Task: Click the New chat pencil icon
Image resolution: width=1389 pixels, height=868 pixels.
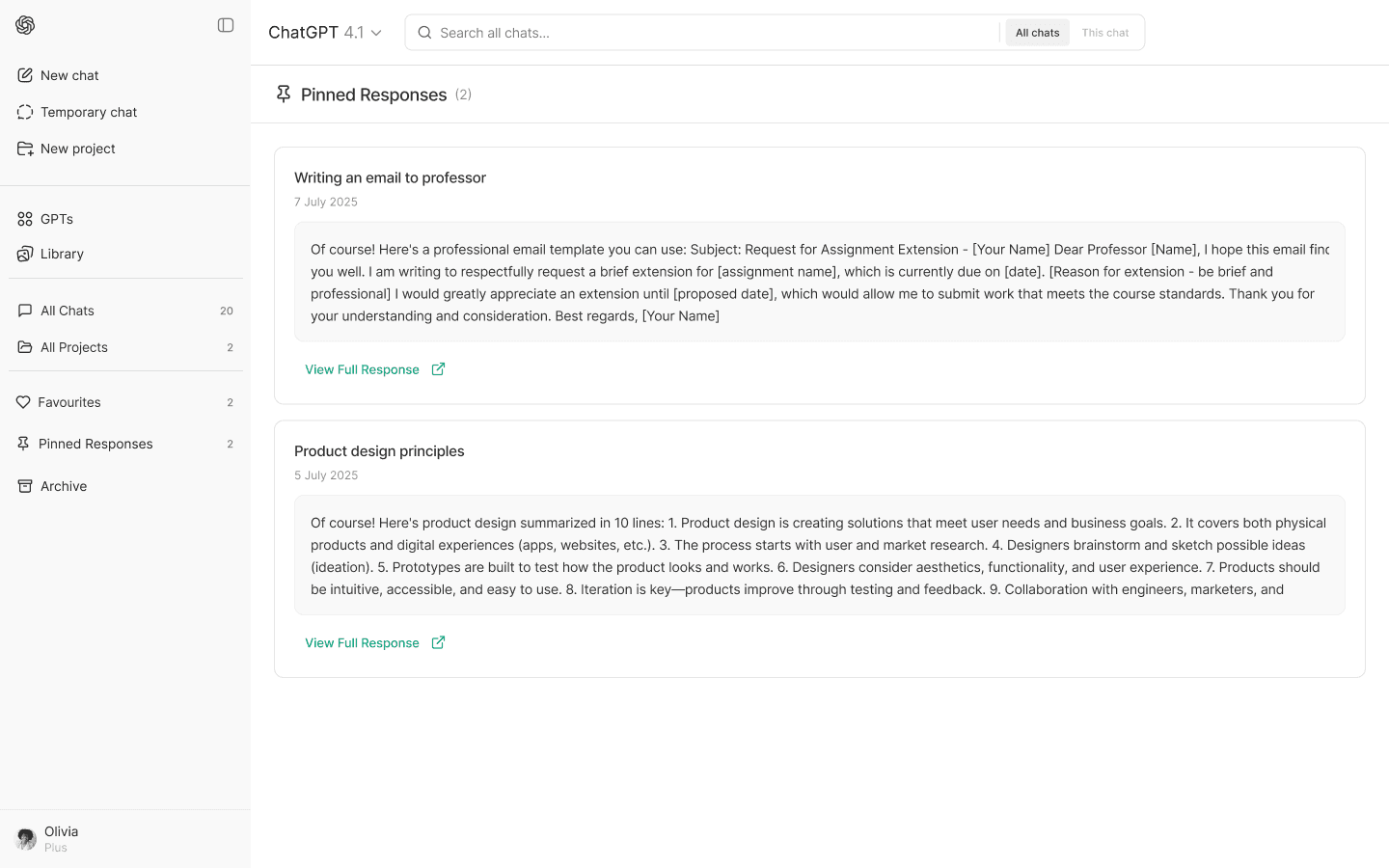Action: click(x=25, y=75)
